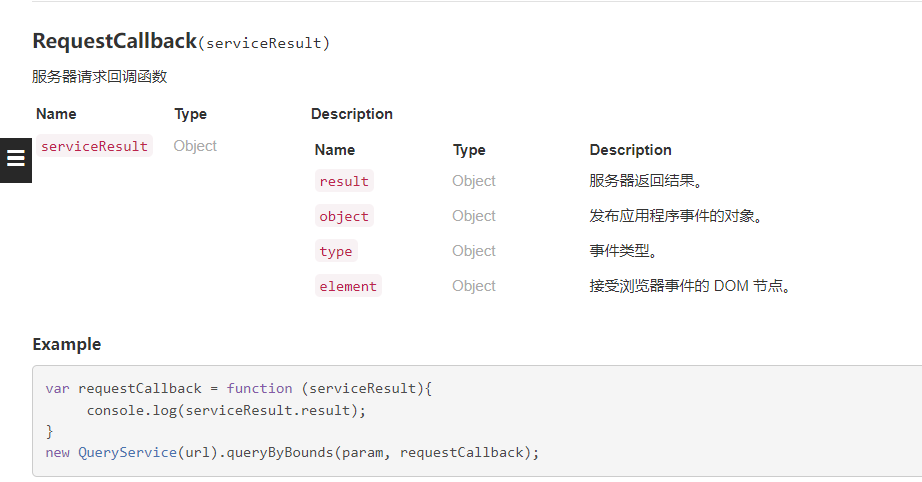Click the function keyword in the code example

259,389
